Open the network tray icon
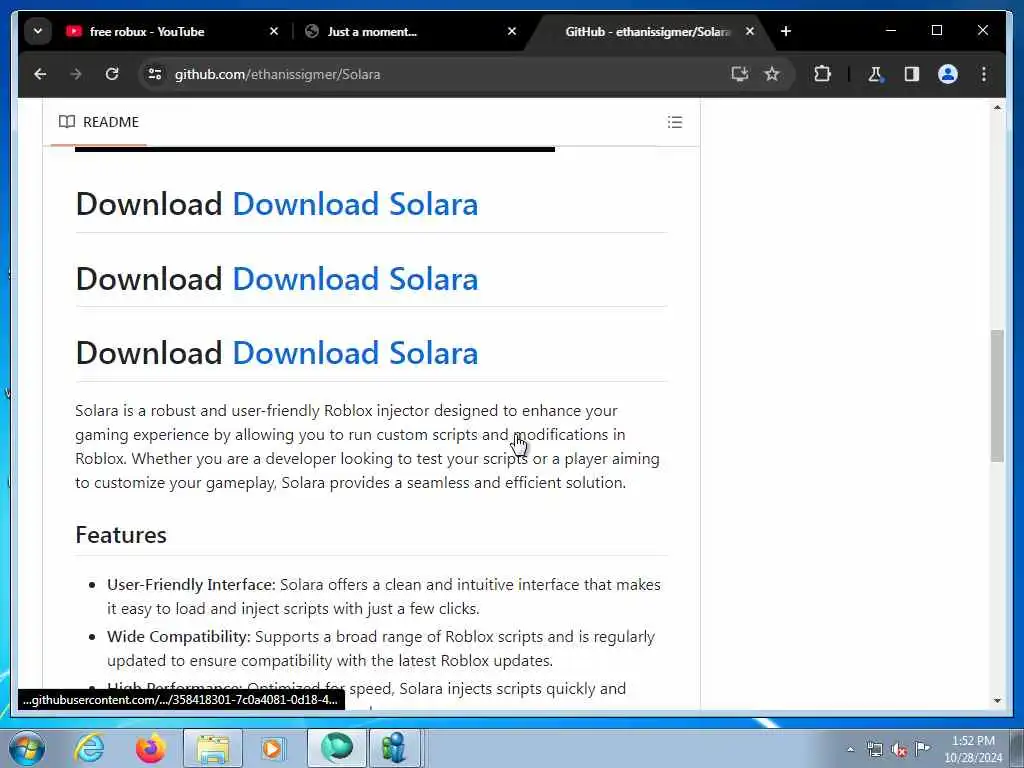The width and height of the screenshot is (1024, 768). pos(874,749)
